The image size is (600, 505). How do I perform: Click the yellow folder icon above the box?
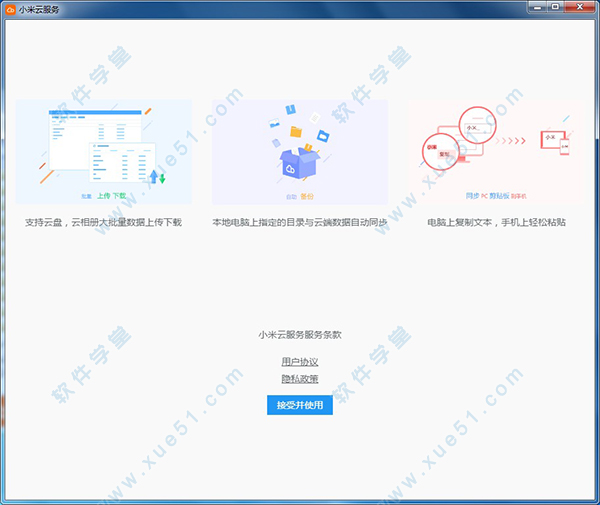295,131
